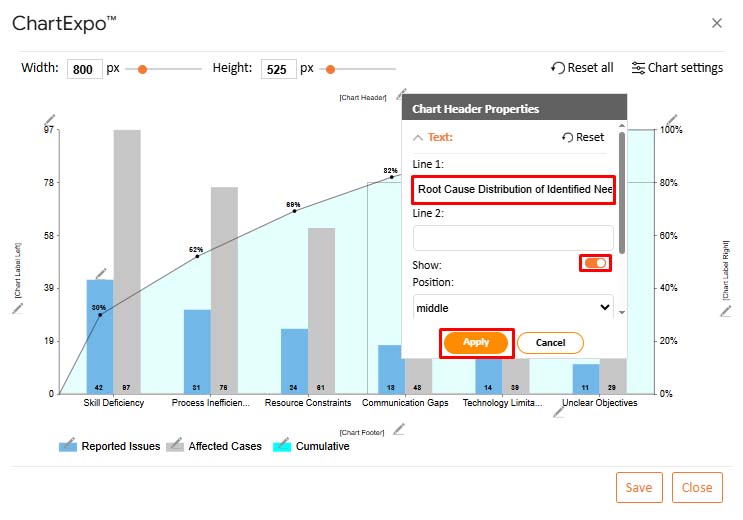This screenshot has width=743, height=520.
Task: Open Chart settings
Action: click(677, 68)
